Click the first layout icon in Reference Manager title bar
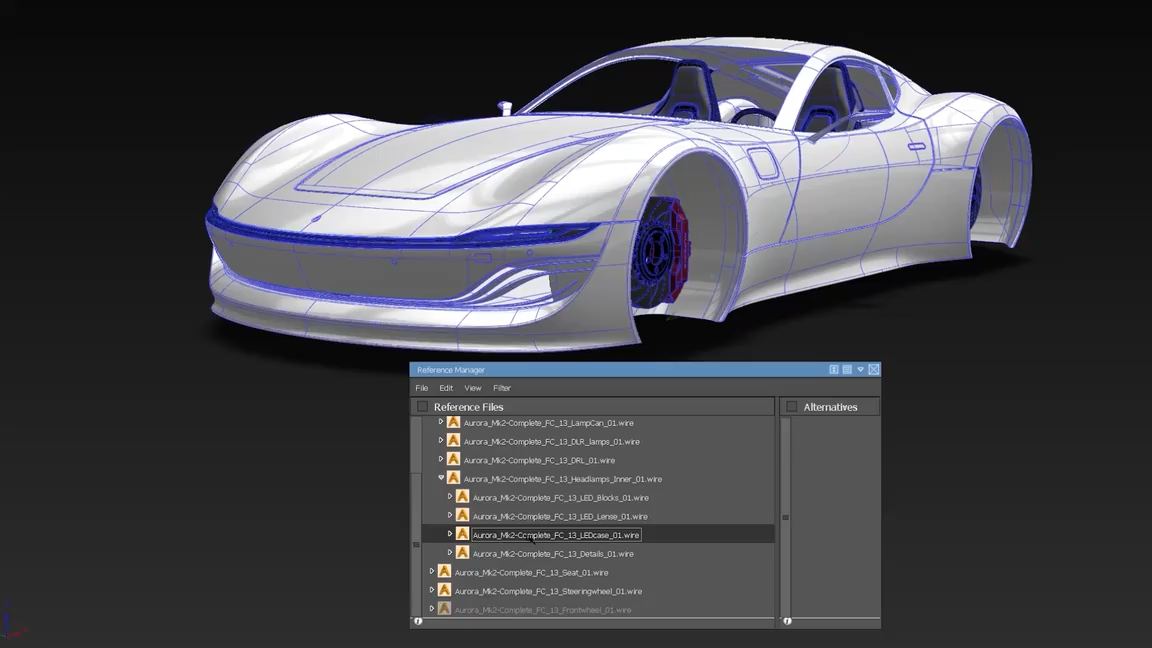This screenshot has height=648, width=1152. (x=834, y=370)
